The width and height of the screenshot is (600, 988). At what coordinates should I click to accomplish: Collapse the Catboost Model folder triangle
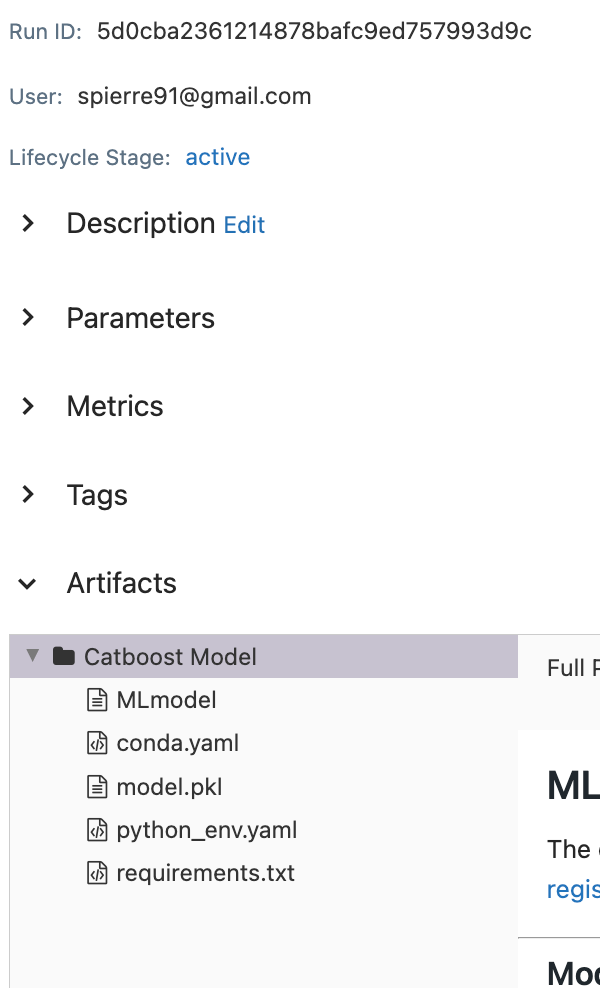pos(33,656)
